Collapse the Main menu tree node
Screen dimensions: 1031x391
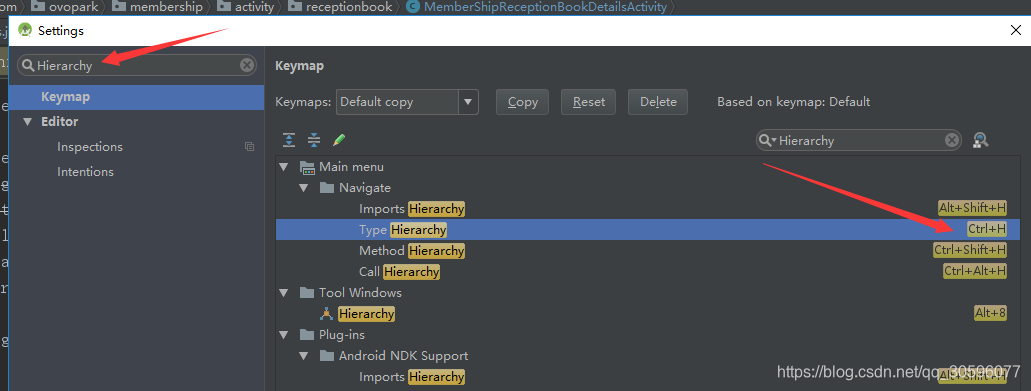tap(283, 167)
